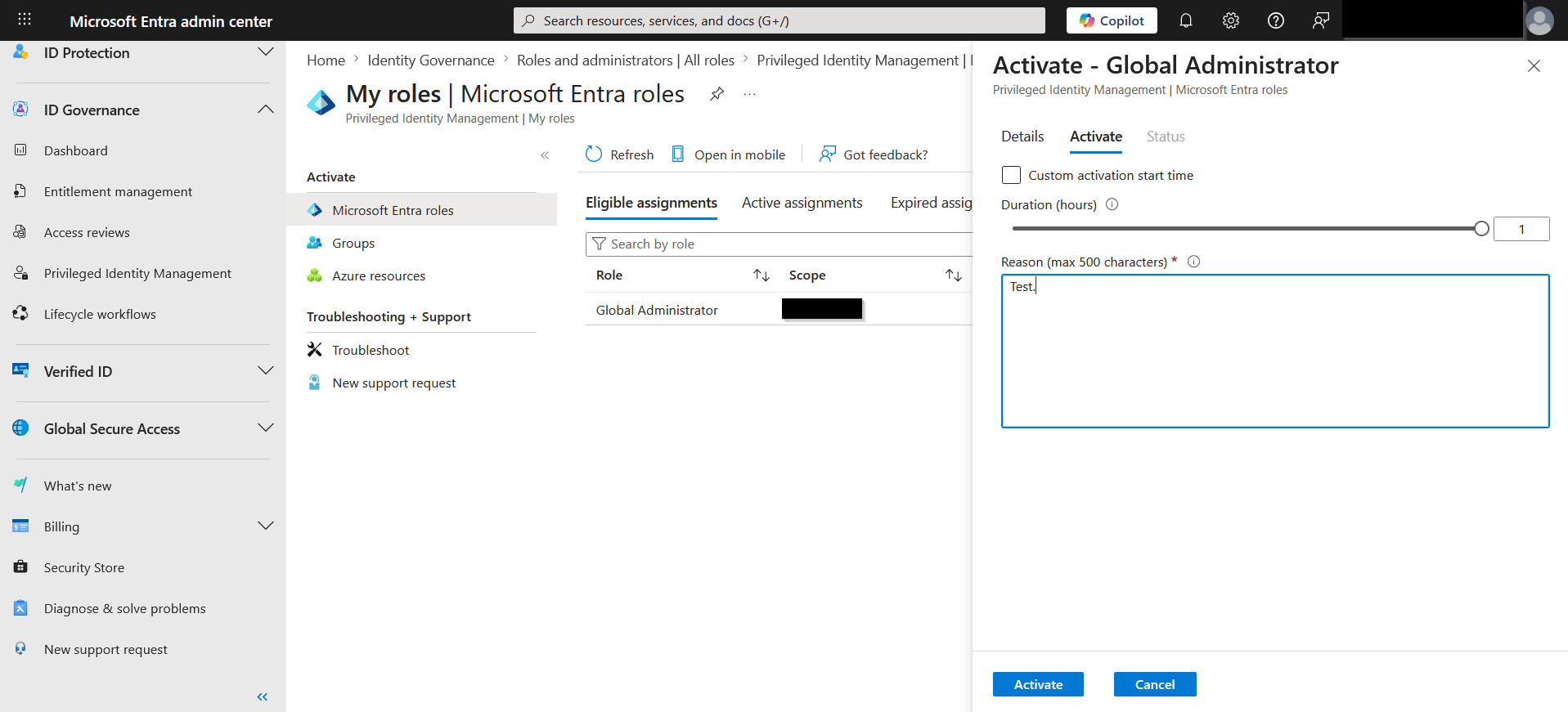Click the Search by role field
The width and height of the screenshot is (1568, 712).
[x=779, y=244]
